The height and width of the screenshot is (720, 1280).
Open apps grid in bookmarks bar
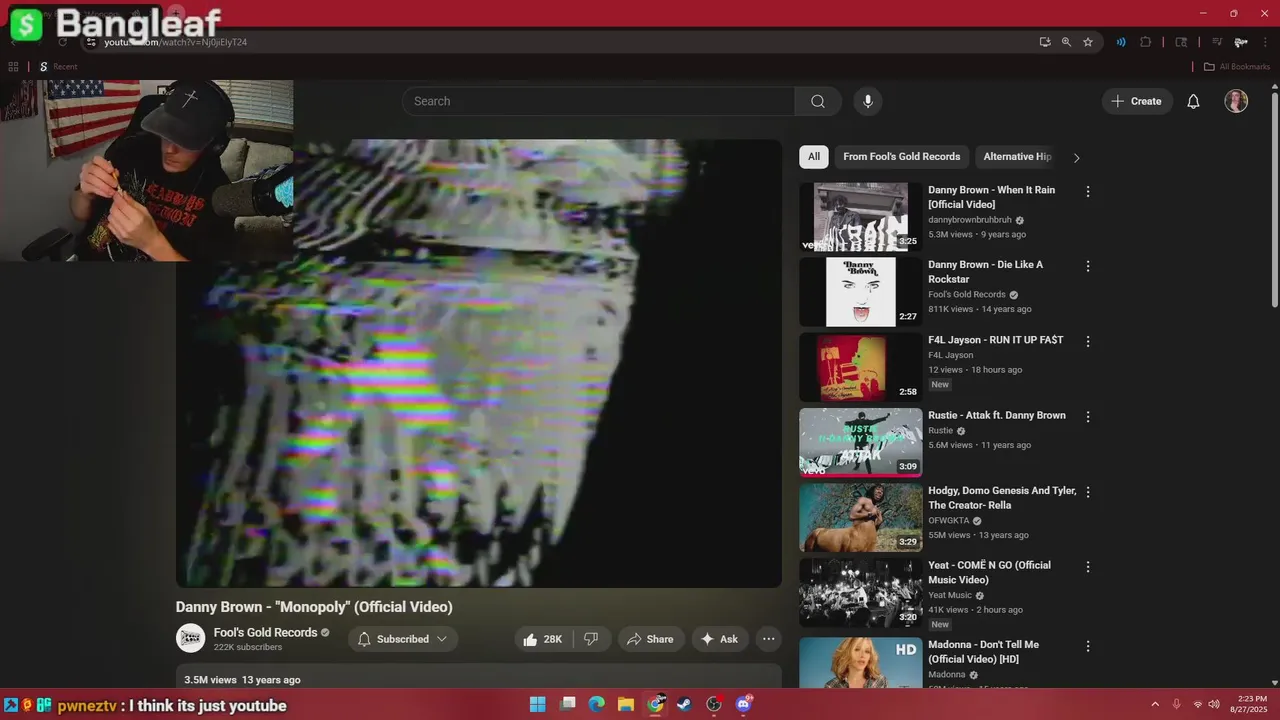13,67
